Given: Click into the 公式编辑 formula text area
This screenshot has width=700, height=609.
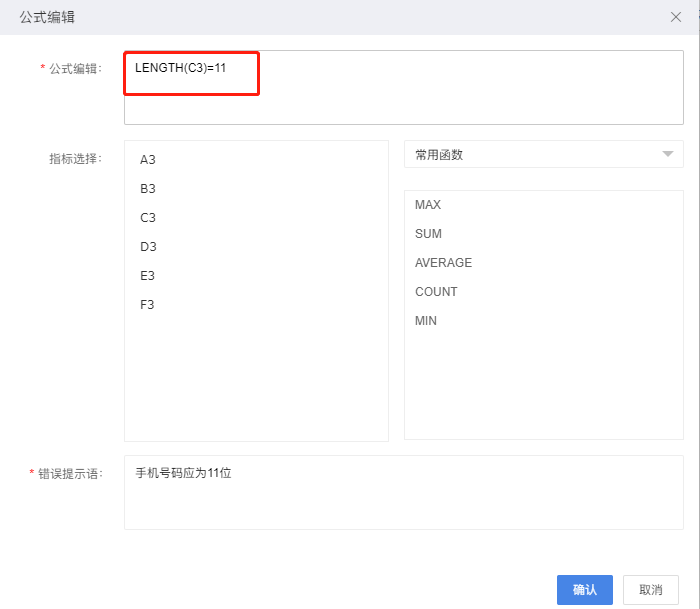Looking at the screenshot, I should pyautogui.click(x=404, y=88).
